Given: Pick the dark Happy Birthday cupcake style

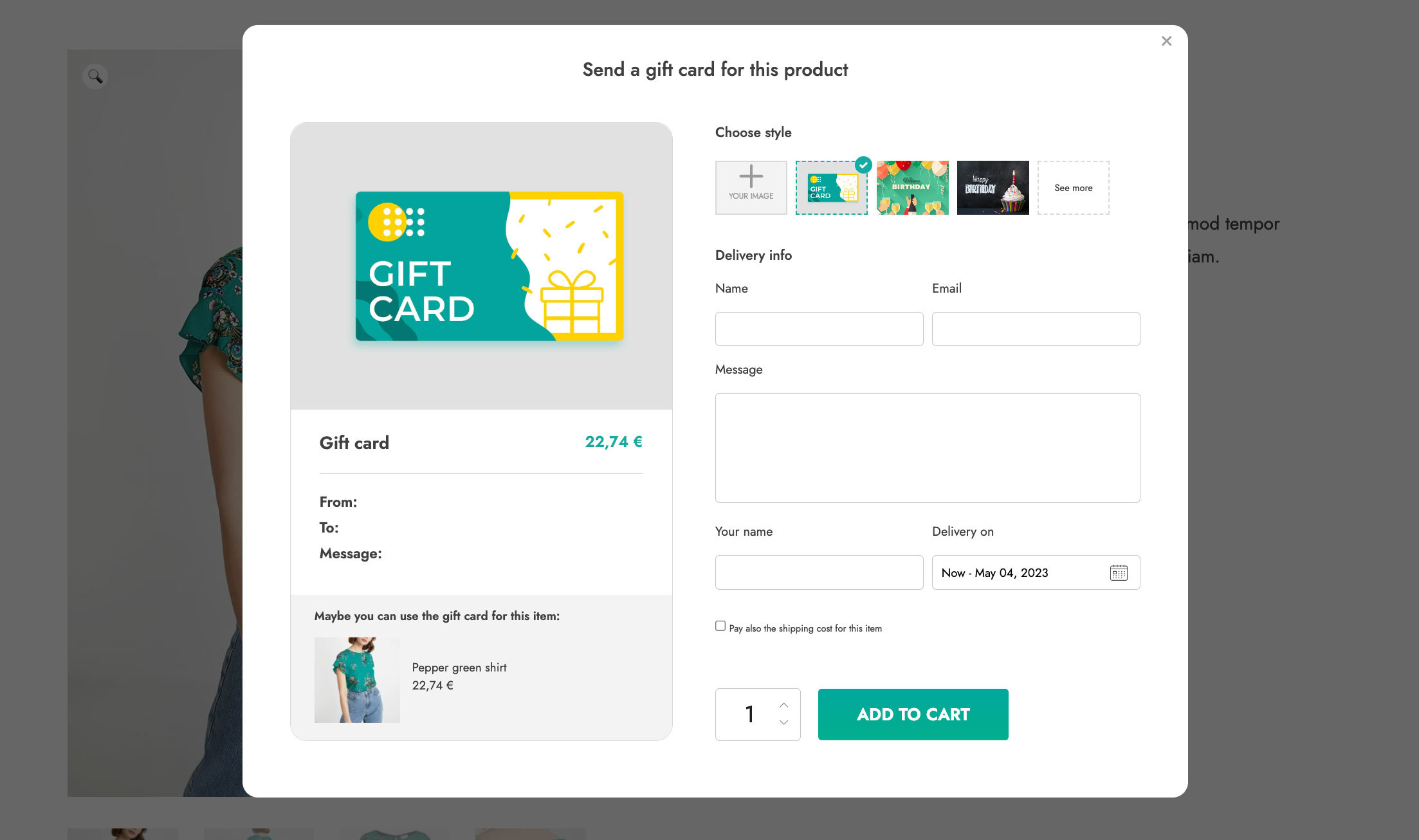Looking at the screenshot, I should click(x=993, y=188).
